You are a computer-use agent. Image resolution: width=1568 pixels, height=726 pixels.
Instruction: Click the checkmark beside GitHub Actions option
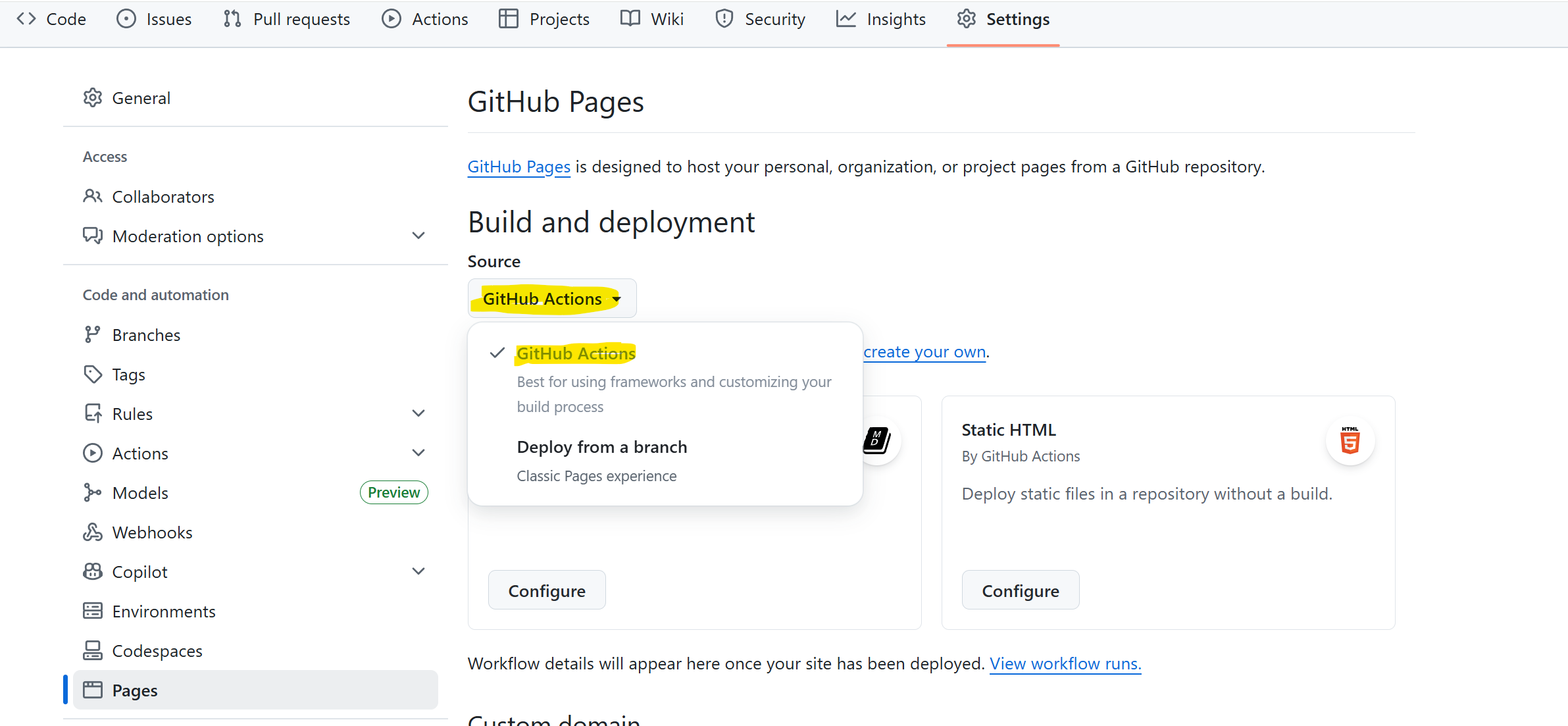tap(497, 353)
